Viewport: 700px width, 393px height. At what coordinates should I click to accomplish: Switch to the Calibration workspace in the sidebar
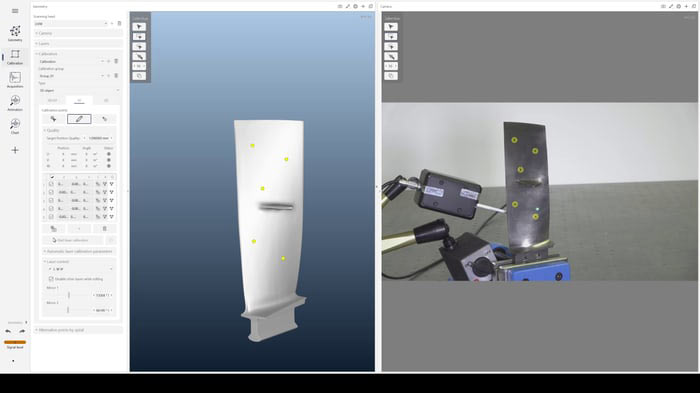click(x=15, y=57)
